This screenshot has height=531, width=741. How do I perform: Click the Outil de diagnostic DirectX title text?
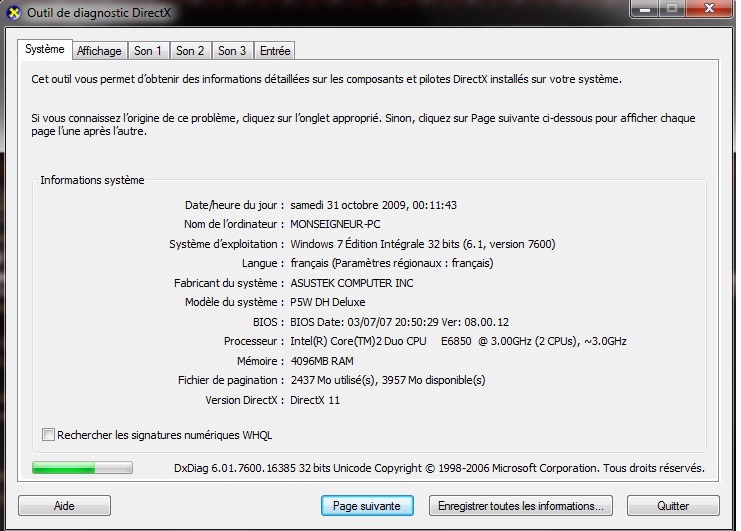coord(99,13)
